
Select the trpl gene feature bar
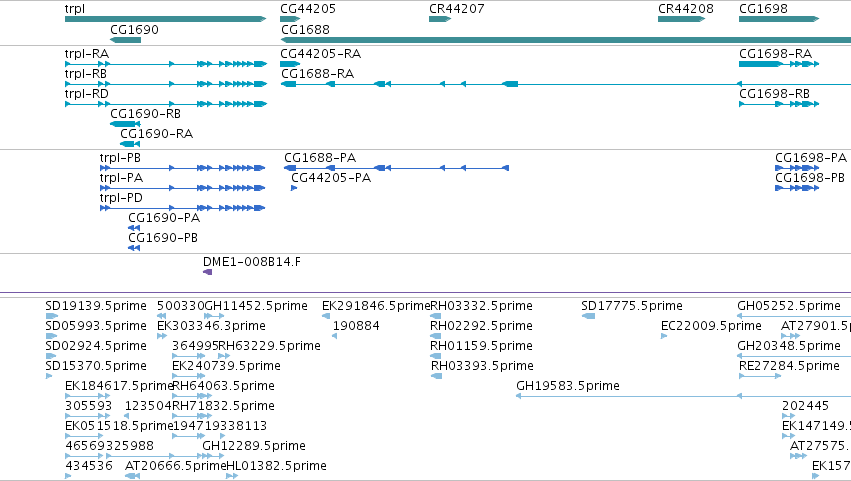point(166,19)
